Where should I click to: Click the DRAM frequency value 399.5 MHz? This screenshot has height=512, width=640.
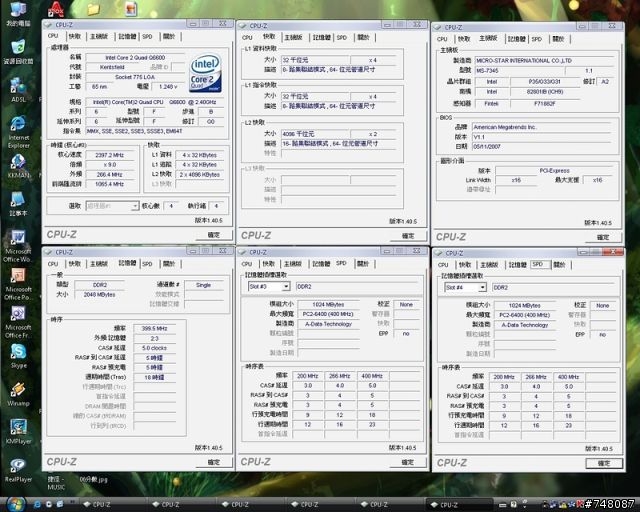click(x=154, y=328)
